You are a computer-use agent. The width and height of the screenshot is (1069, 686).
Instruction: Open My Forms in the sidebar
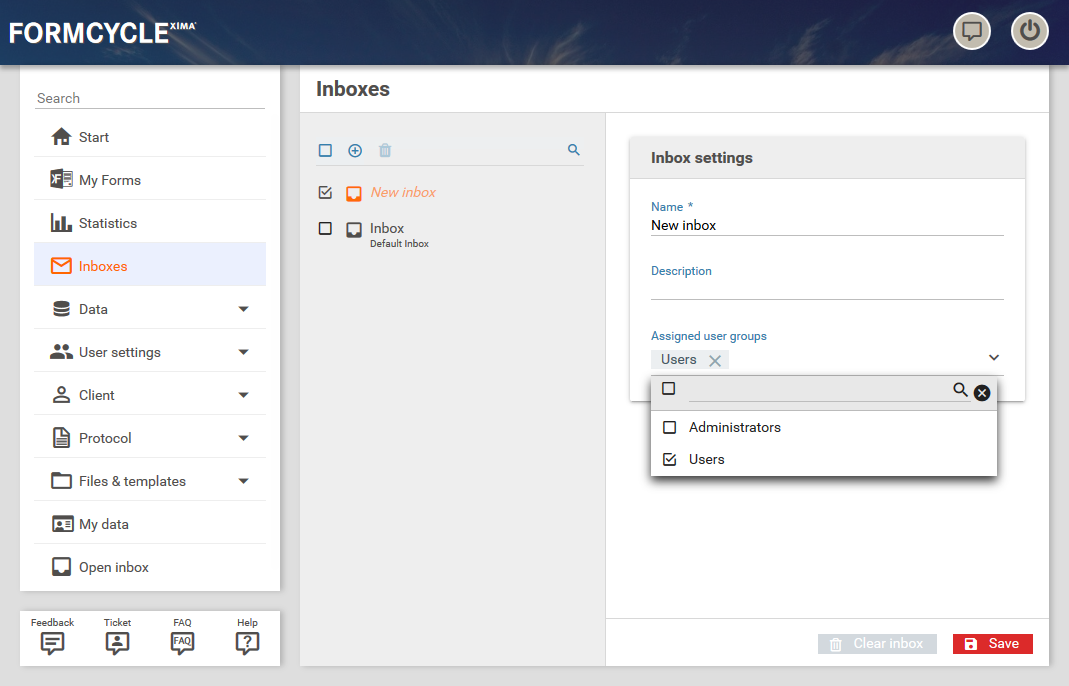110,180
